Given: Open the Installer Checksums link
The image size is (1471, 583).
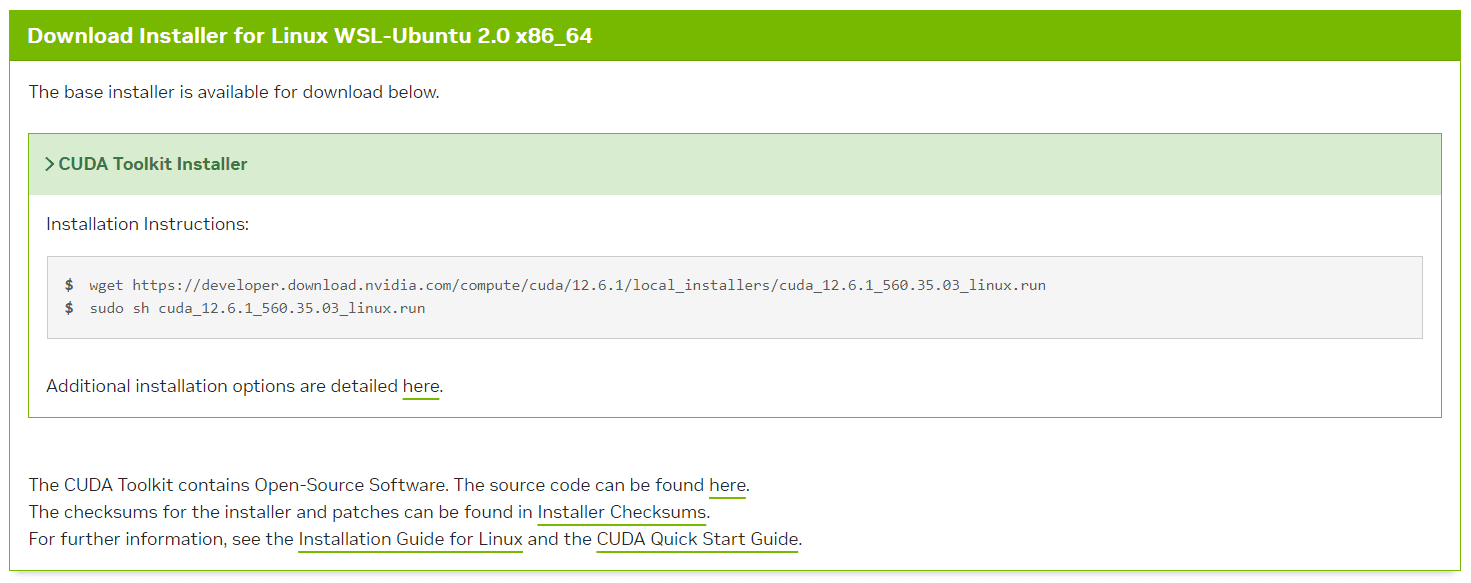Looking at the screenshot, I should [622, 512].
